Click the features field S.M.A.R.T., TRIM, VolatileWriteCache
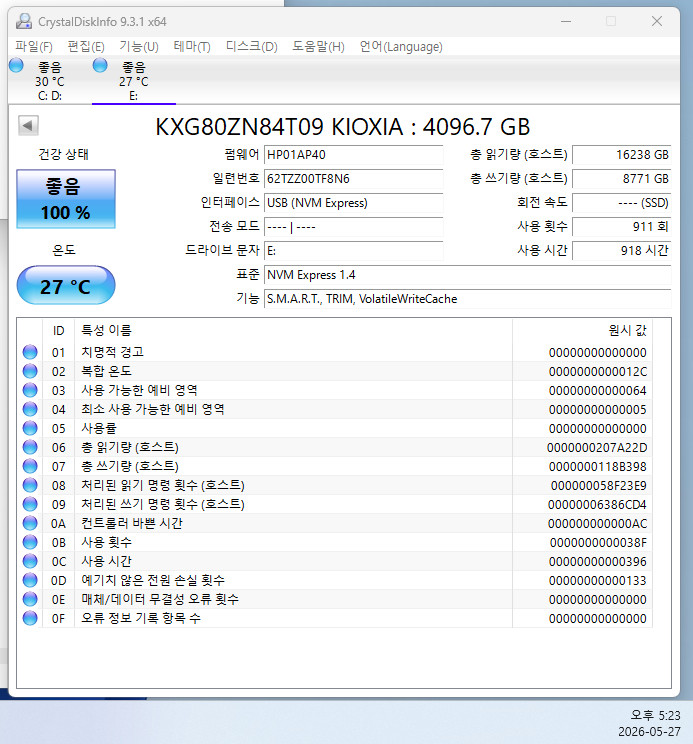 click(468, 299)
